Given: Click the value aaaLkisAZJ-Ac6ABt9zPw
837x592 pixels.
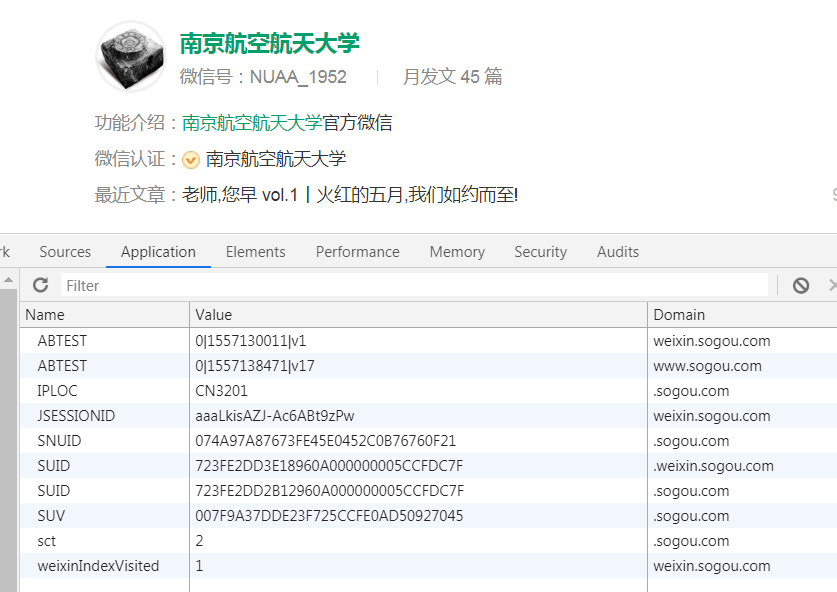Looking at the screenshot, I should pyautogui.click(x=275, y=416).
